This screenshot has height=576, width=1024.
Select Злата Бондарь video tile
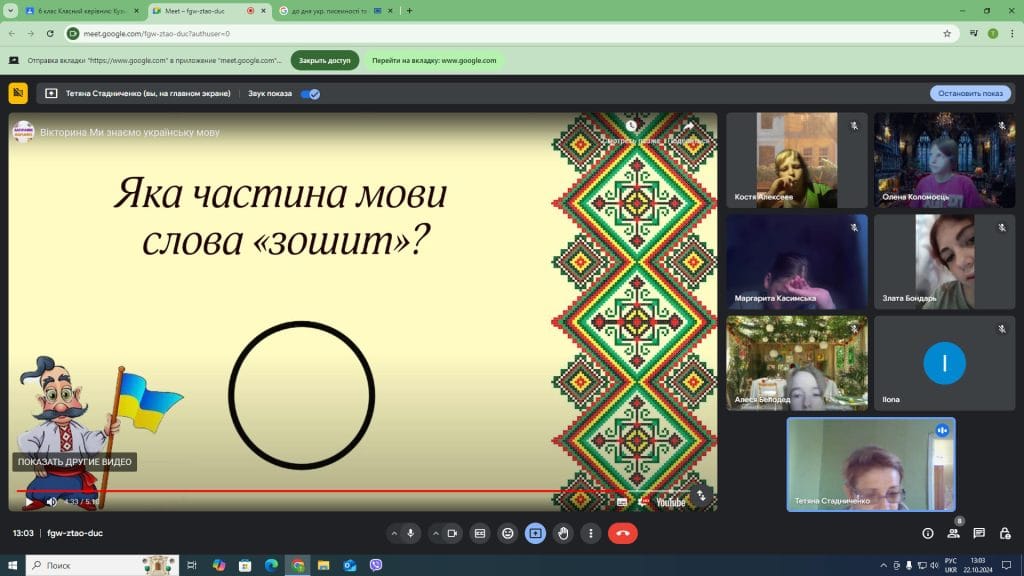[x=944, y=262]
